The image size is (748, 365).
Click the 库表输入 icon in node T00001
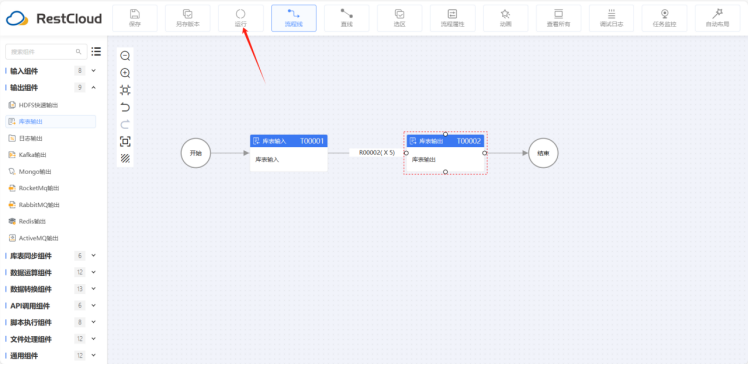coord(257,141)
